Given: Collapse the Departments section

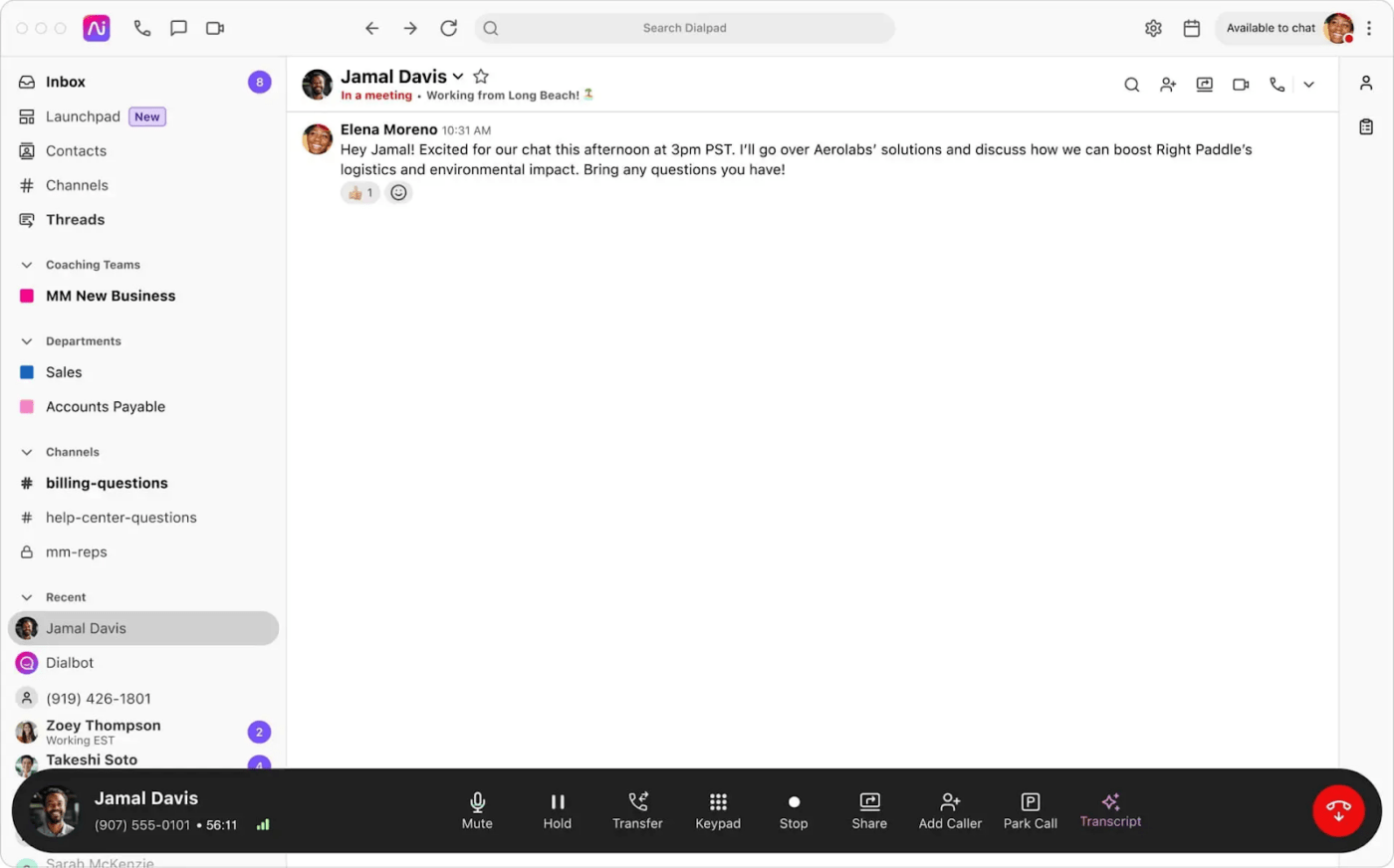Looking at the screenshot, I should [27, 341].
